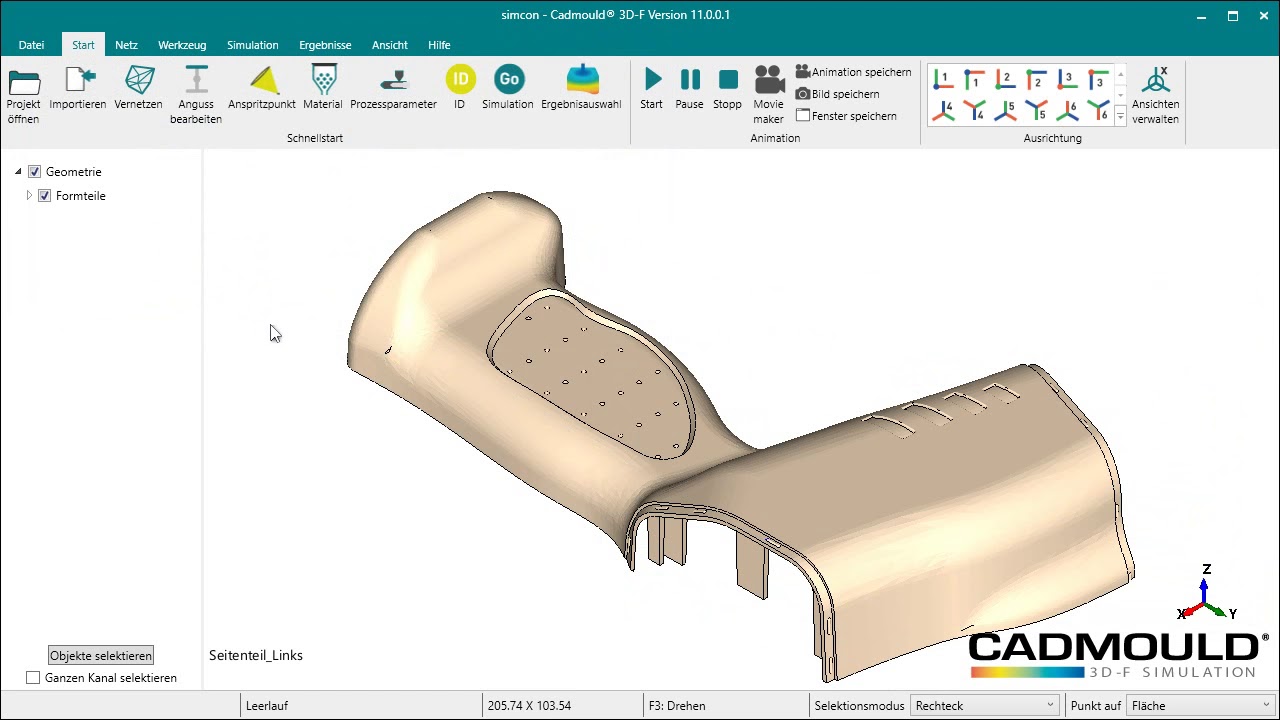The height and width of the screenshot is (720, 1280).
Task: Enable Ganzen Kanal selektieren checkbox
Action: (33, 678)
